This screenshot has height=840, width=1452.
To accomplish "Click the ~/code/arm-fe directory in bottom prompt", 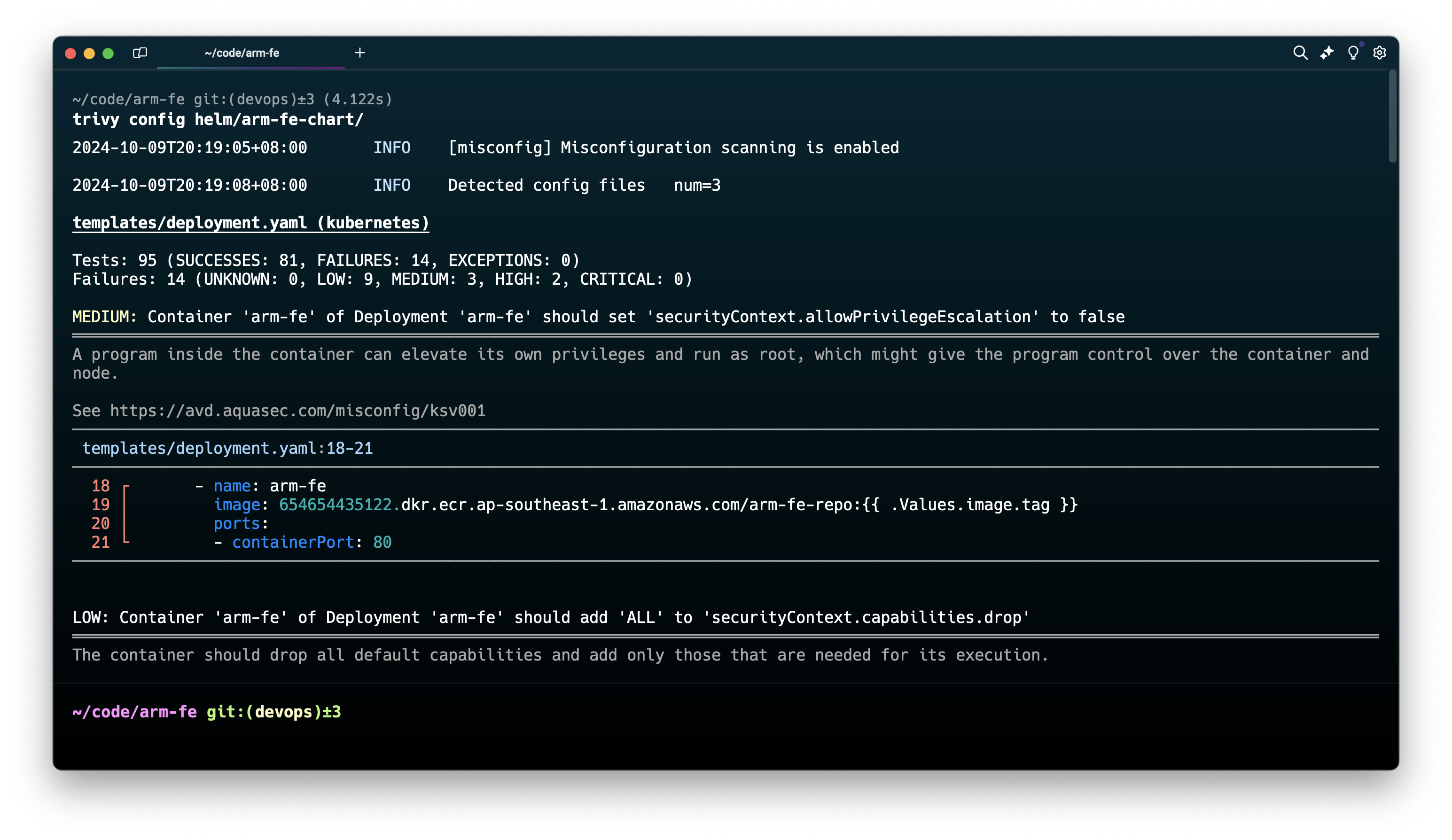I will pyautogui.click(x=134, y=712).
